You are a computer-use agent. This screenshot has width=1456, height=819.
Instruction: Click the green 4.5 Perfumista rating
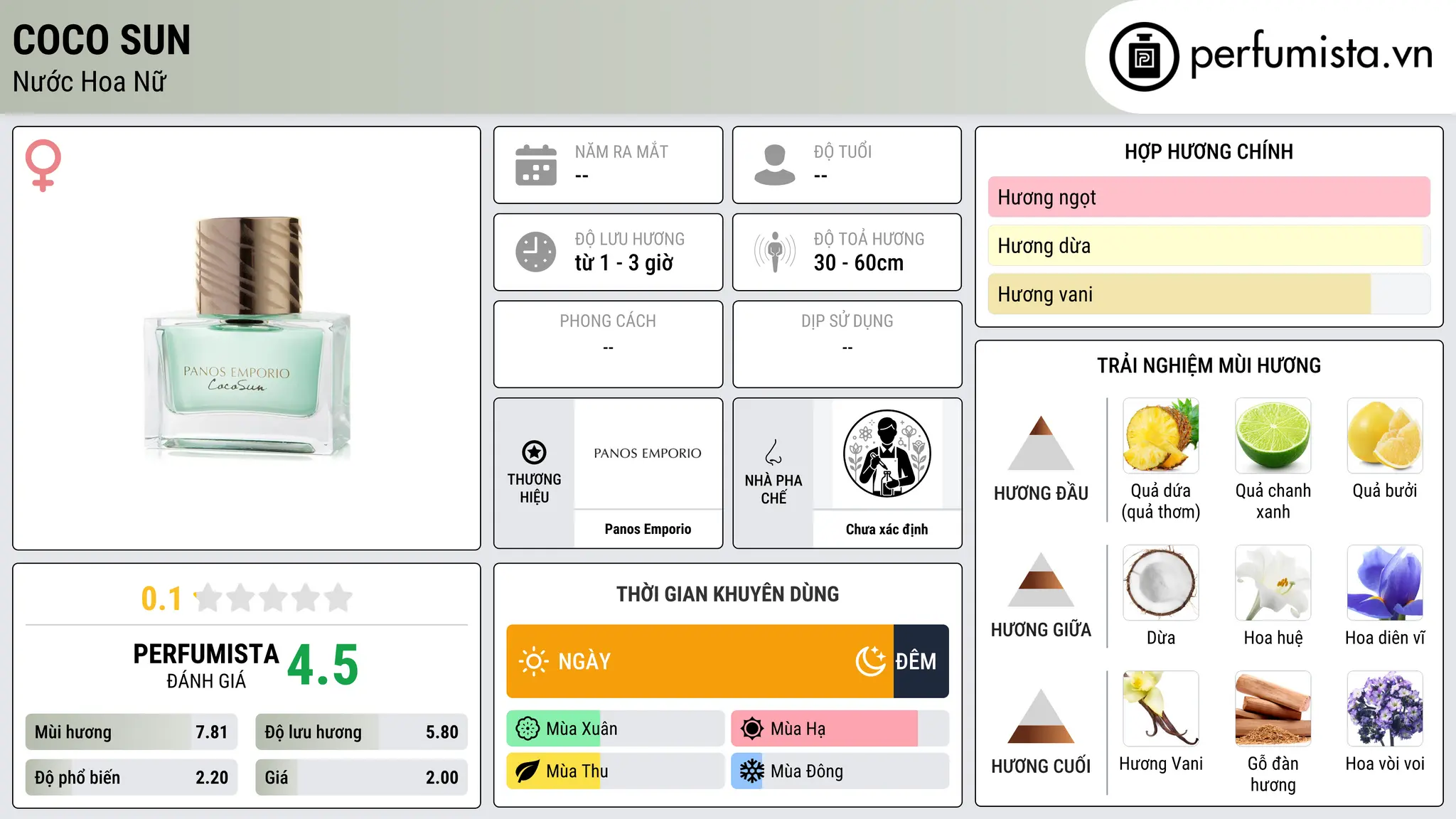coord(323,665)
